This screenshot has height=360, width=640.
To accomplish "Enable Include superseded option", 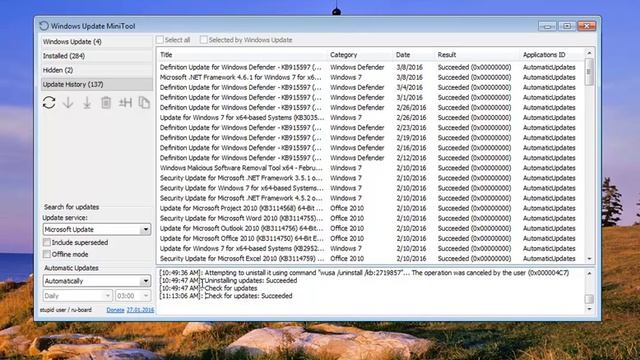I will [x=47, y=242].
